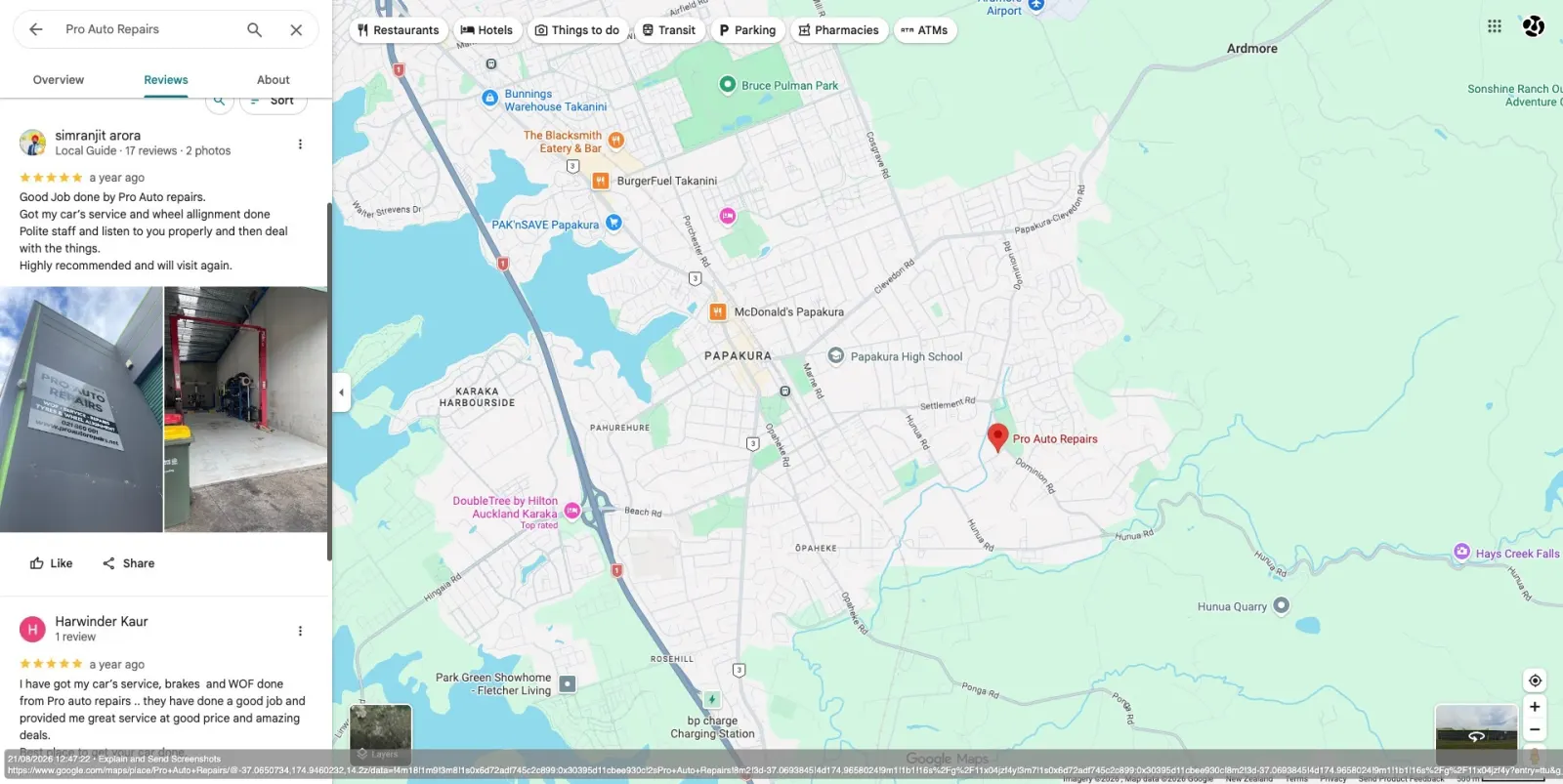View the workshop garage photo with red hoist

tap(246, 409)
